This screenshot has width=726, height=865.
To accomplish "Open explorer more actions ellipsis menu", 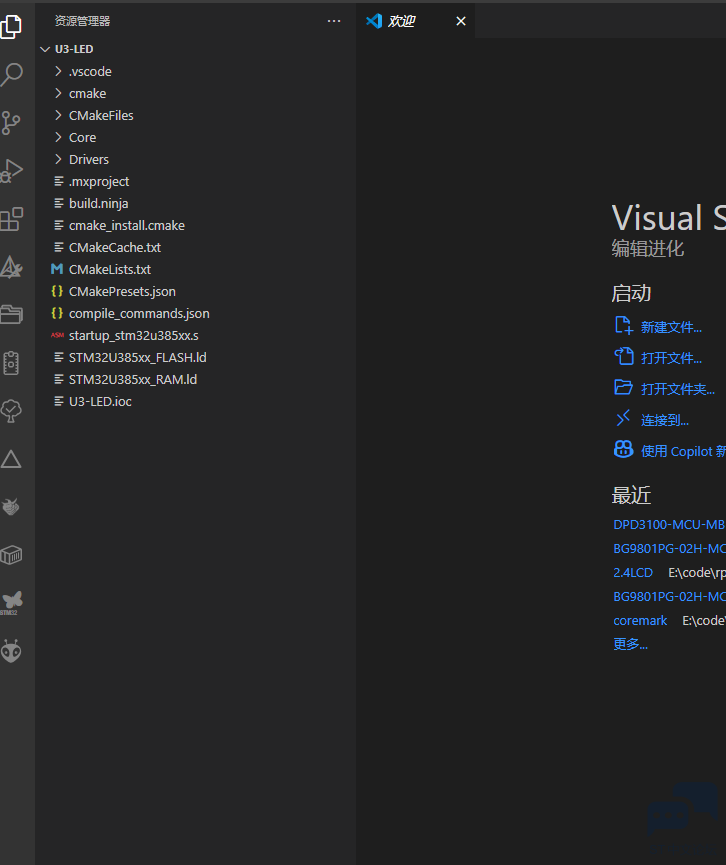I will tap(334, 21).
